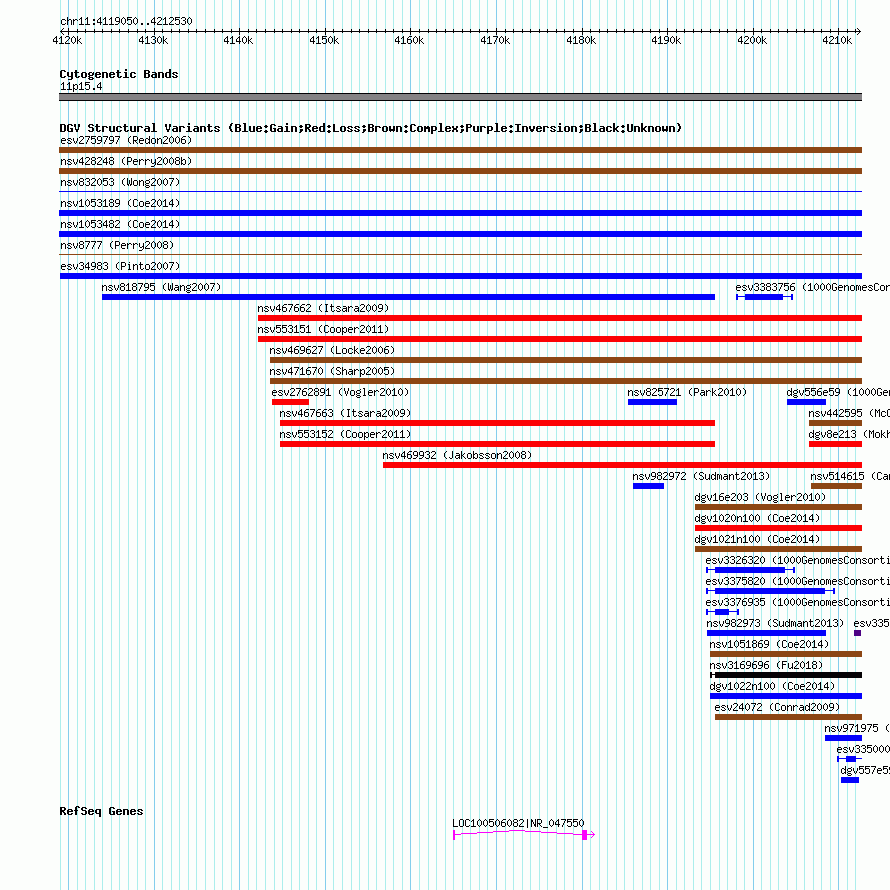
Task: Click the 4150k ruler position
Action: point(324,40)
